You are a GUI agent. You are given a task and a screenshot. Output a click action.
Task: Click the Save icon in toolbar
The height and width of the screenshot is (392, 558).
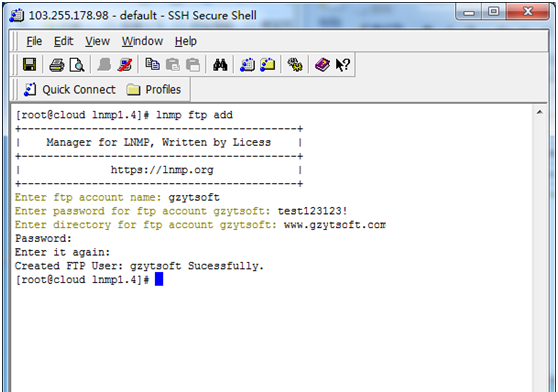tap(30, 65)
